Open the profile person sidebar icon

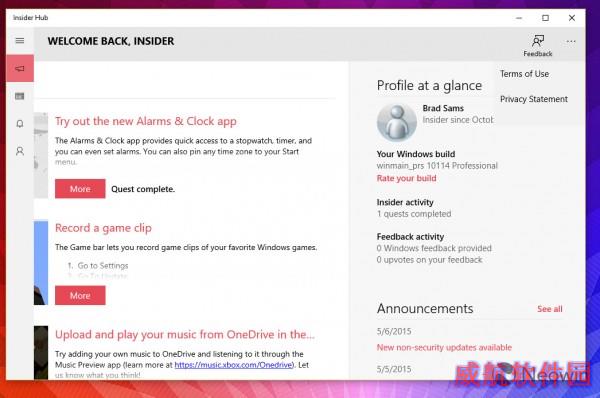point(20,151)
